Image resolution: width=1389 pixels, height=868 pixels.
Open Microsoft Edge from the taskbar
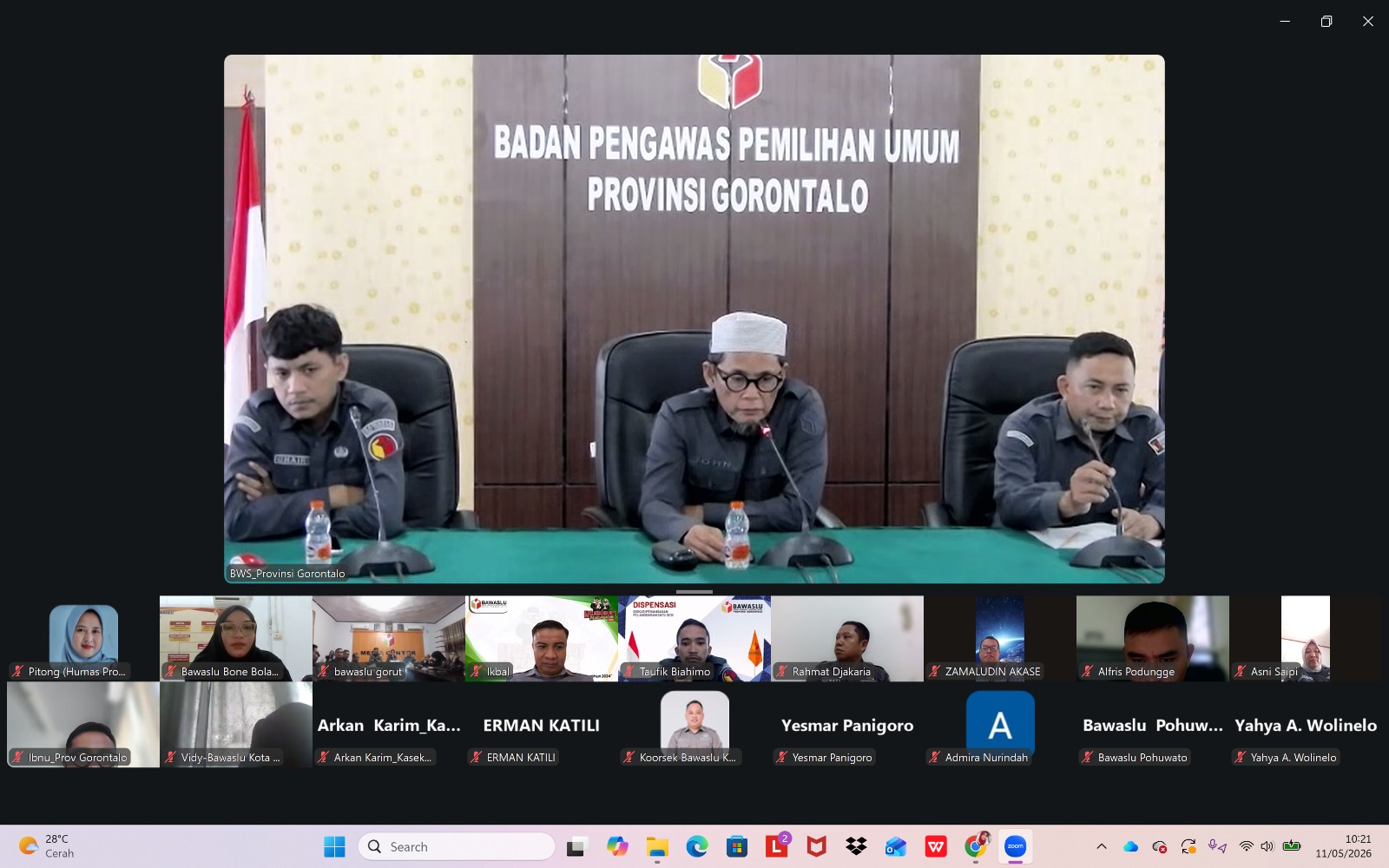point(697,846)
